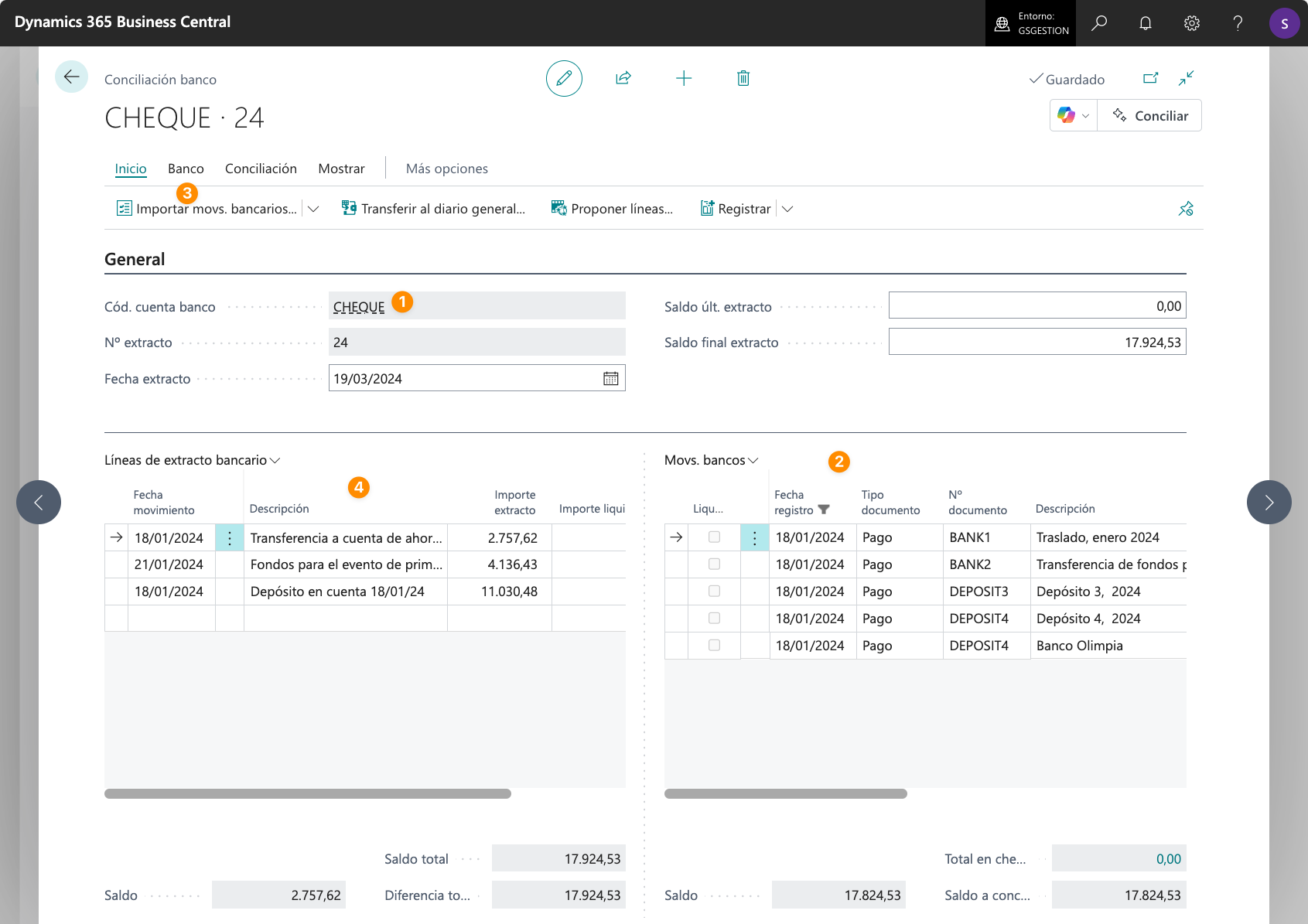Click the Saldo final extracto field
Viewport: 1308px width, 924px height.
(1037, 342)
